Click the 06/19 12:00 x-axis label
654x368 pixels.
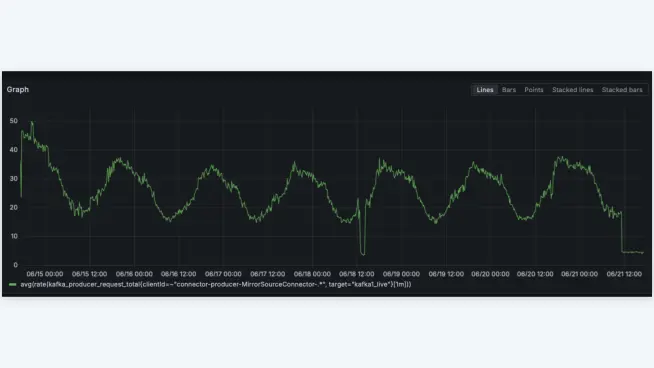(446, 274)
